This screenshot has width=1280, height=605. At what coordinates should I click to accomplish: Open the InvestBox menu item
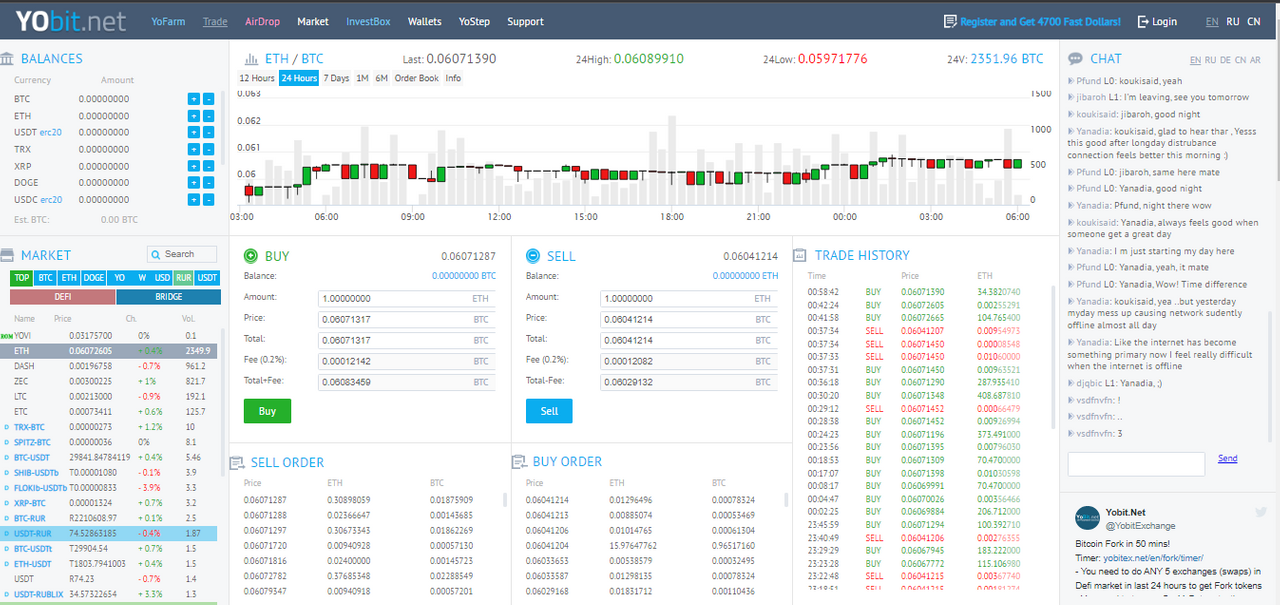coord(368,21)
